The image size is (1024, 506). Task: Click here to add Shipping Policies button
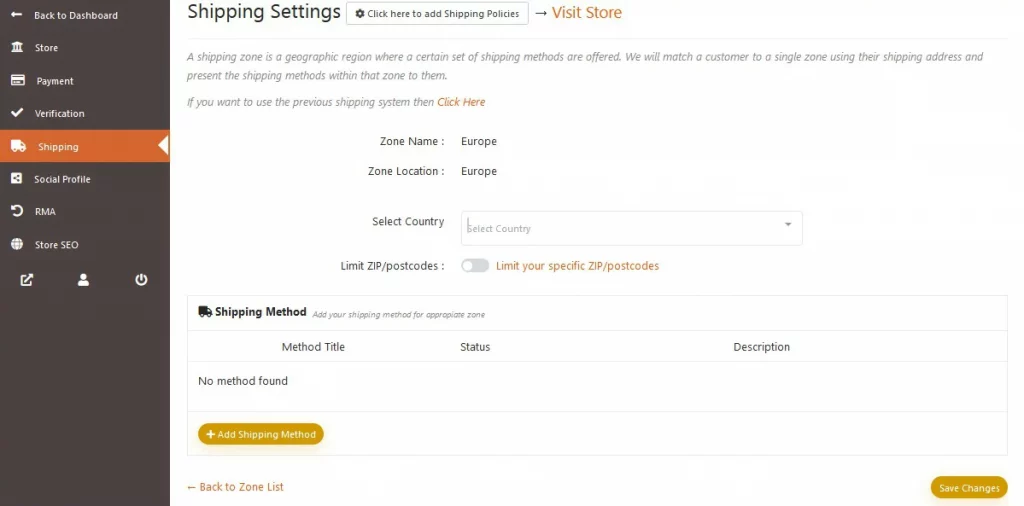(437, 13)
